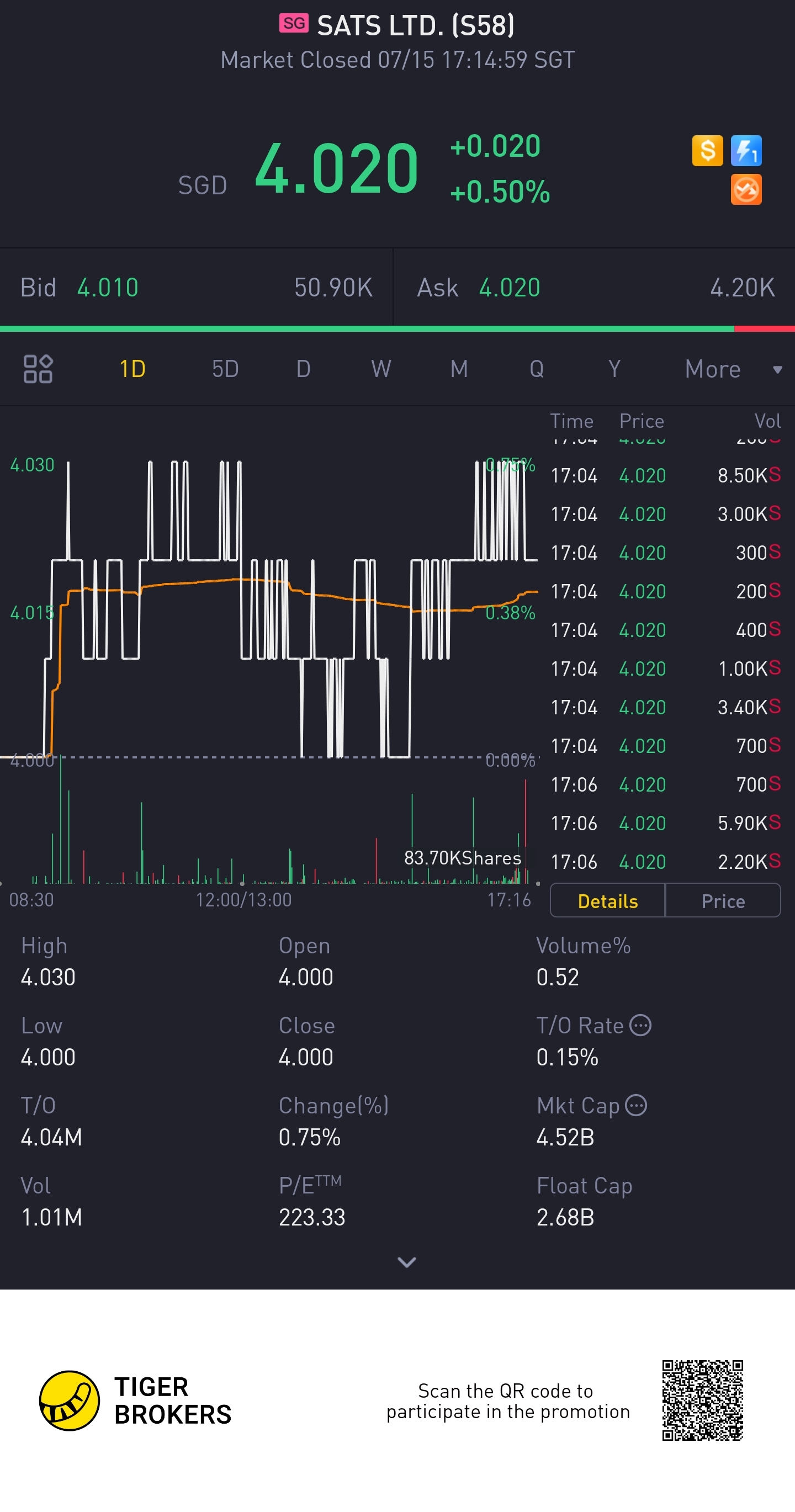Expand more details with the bottom chevron

click(406, 1262)
